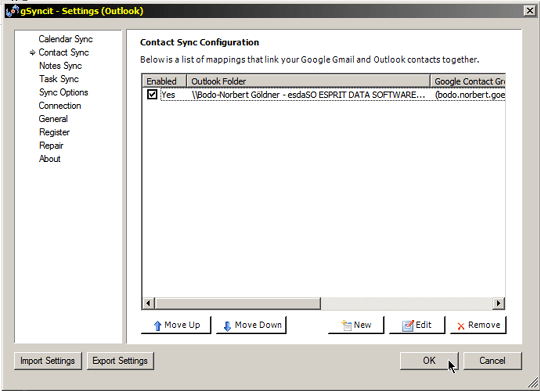Create a New contact sync mapping
This screenshot has width=540, height=391.
click(x=356, y=325)
